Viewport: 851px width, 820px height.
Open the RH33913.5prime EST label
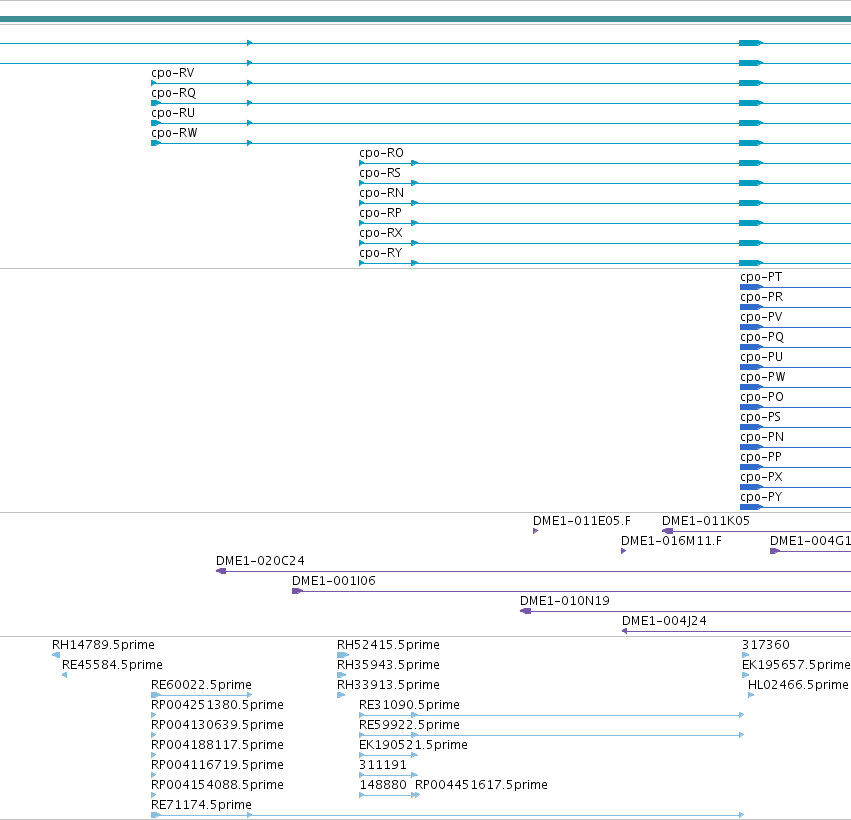click(x=388, y=685)
